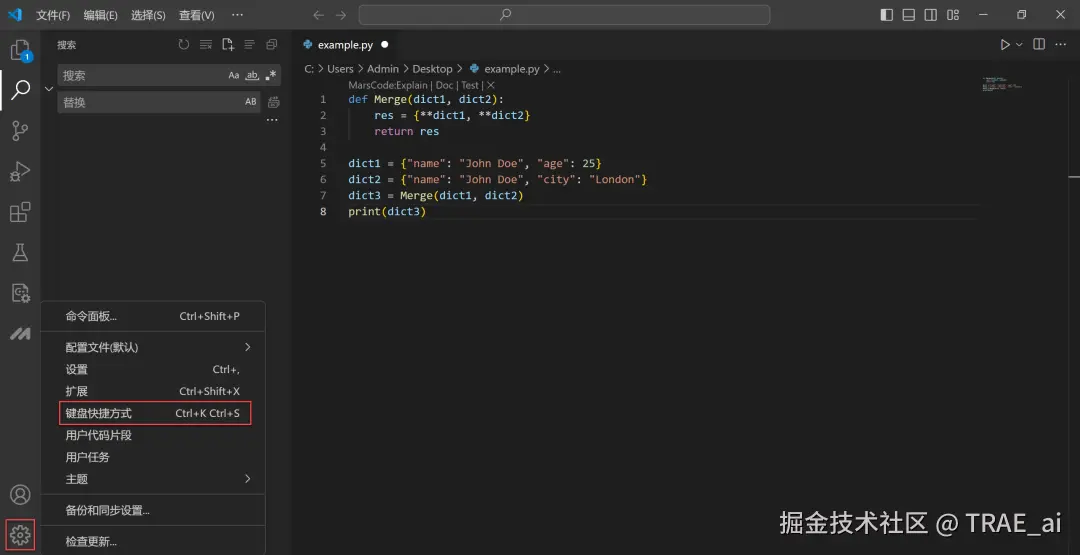Click the dirty dot on the example.py tab
Screen dimensions: 1080x555
click(385, 45)
